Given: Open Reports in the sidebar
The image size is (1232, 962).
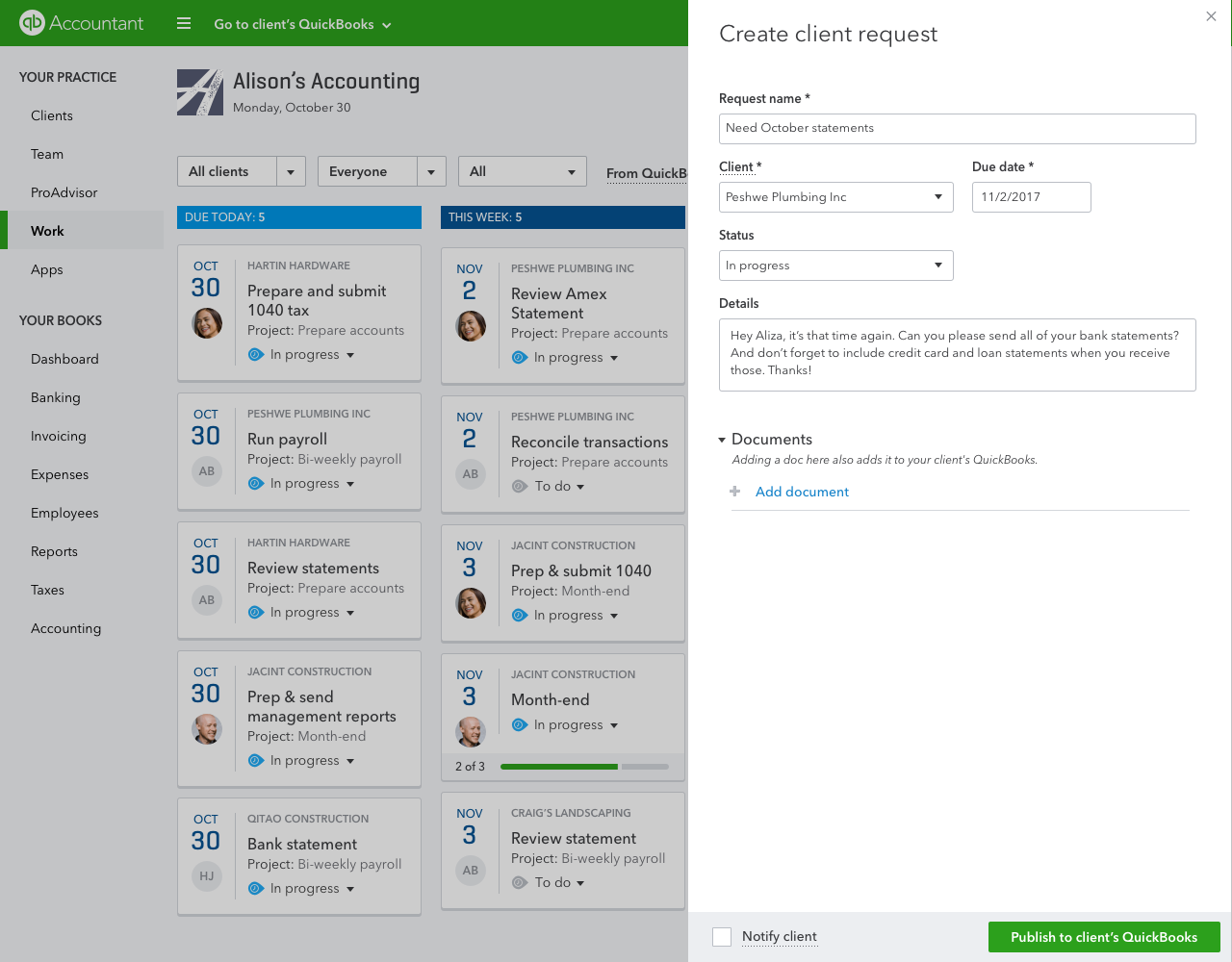Looking at the screenshot, I should coord(54,551).
